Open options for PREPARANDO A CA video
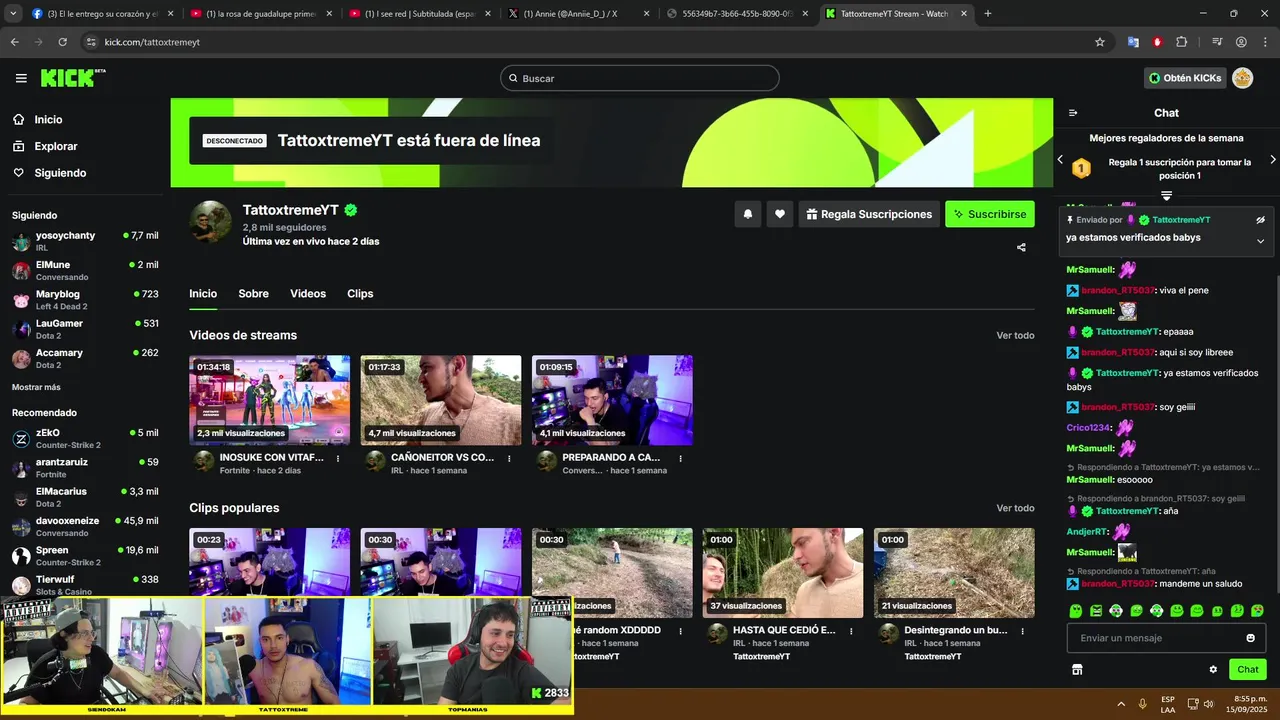Viewport: 1280px width, 720px height. click(x=681, y=458)
